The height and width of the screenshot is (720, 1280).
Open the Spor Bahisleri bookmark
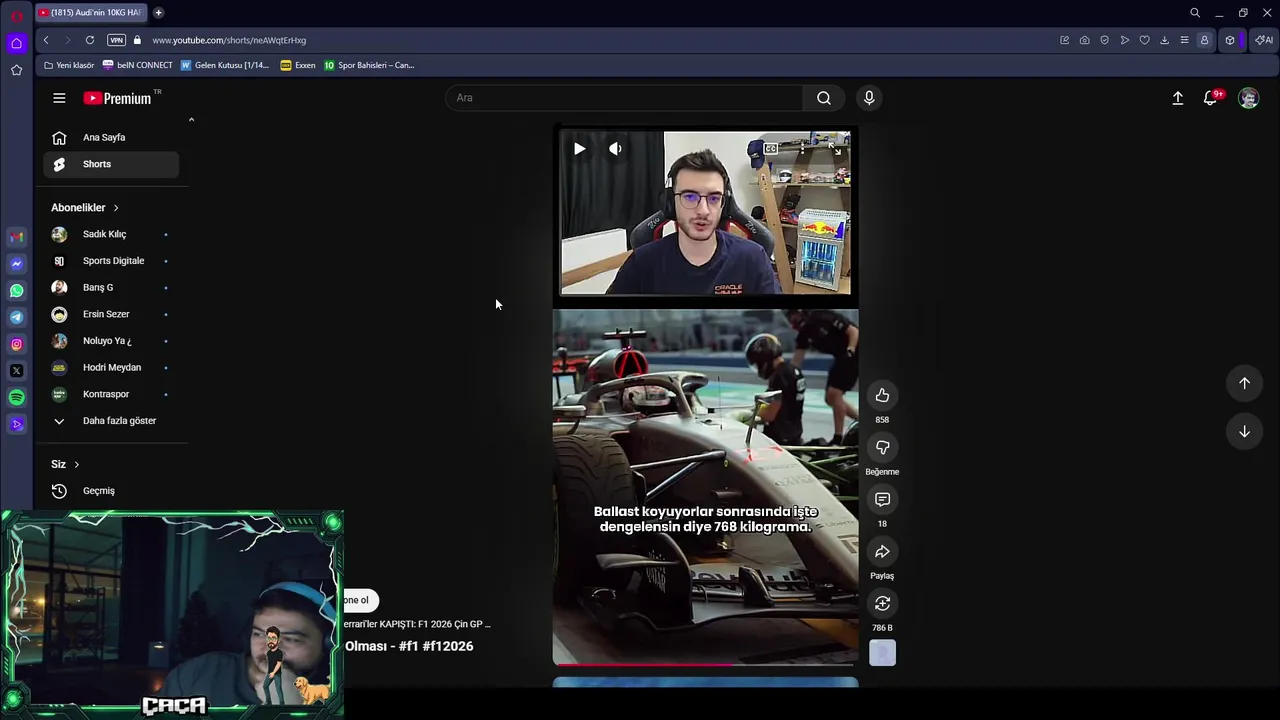(x=369, y=65)
